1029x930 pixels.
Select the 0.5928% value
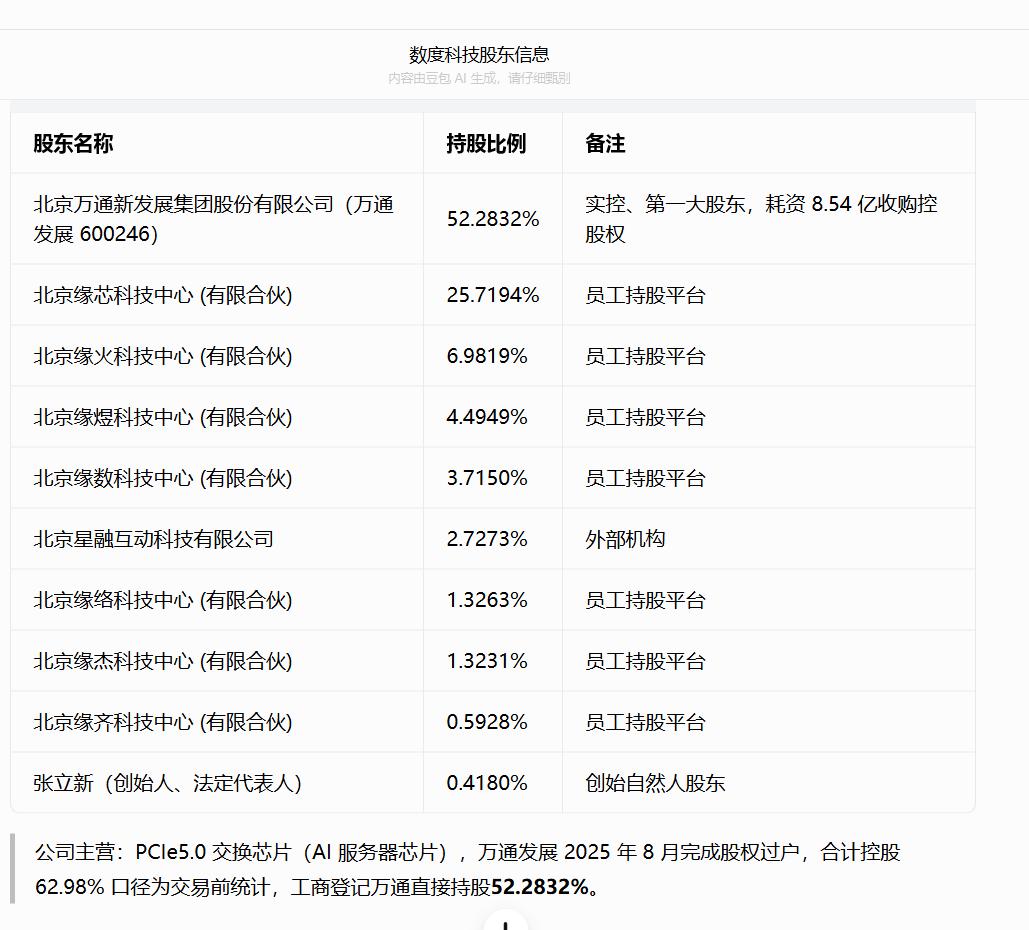click(487, 723)
